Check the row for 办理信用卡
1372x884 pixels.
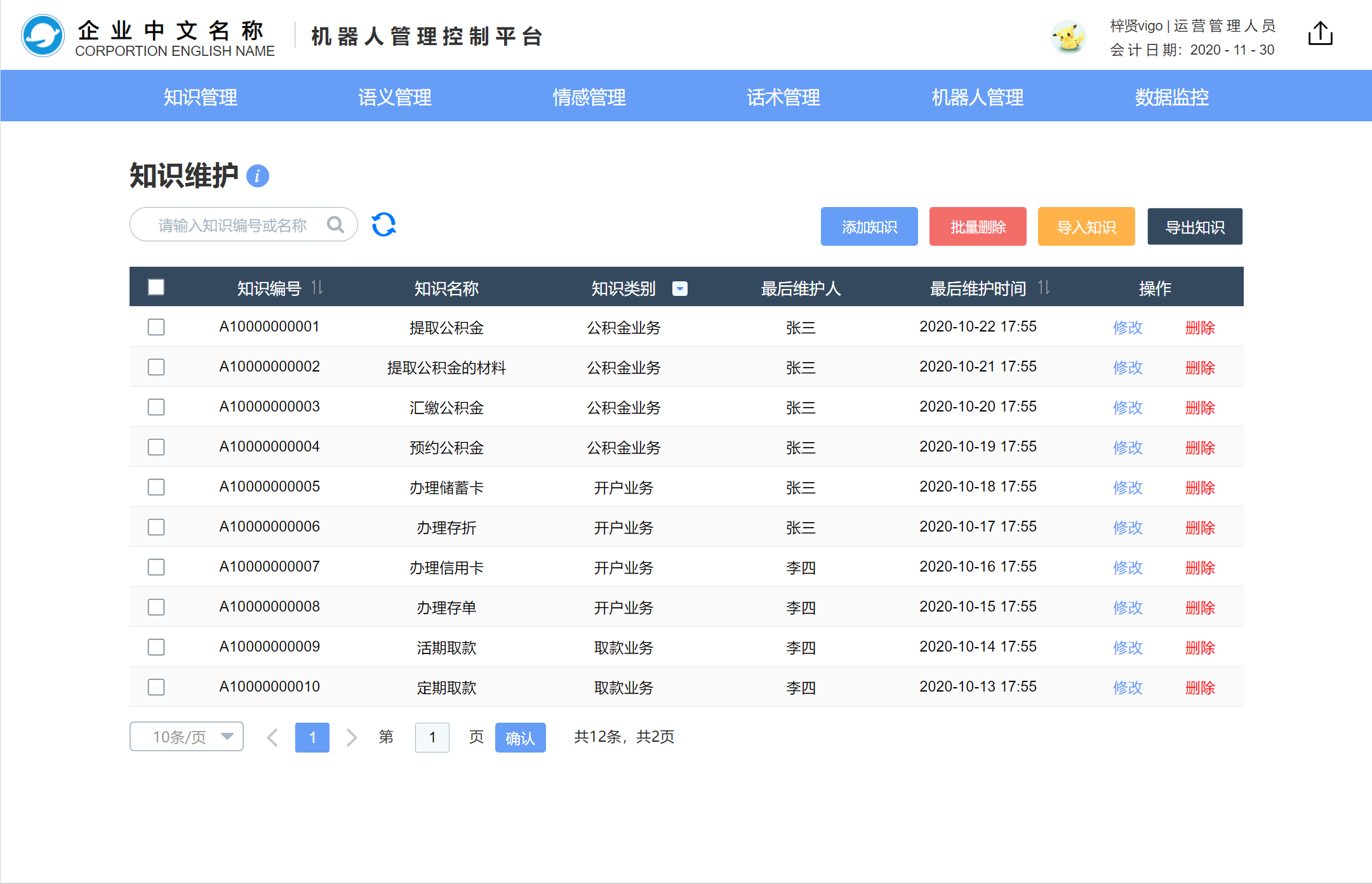click(156, 567)
